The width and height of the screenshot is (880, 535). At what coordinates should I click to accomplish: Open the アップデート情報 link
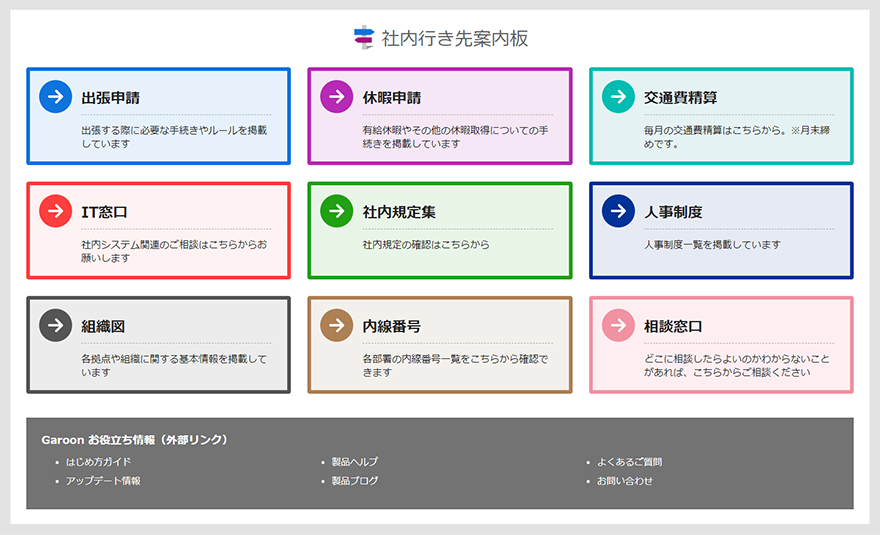[103, 481]
